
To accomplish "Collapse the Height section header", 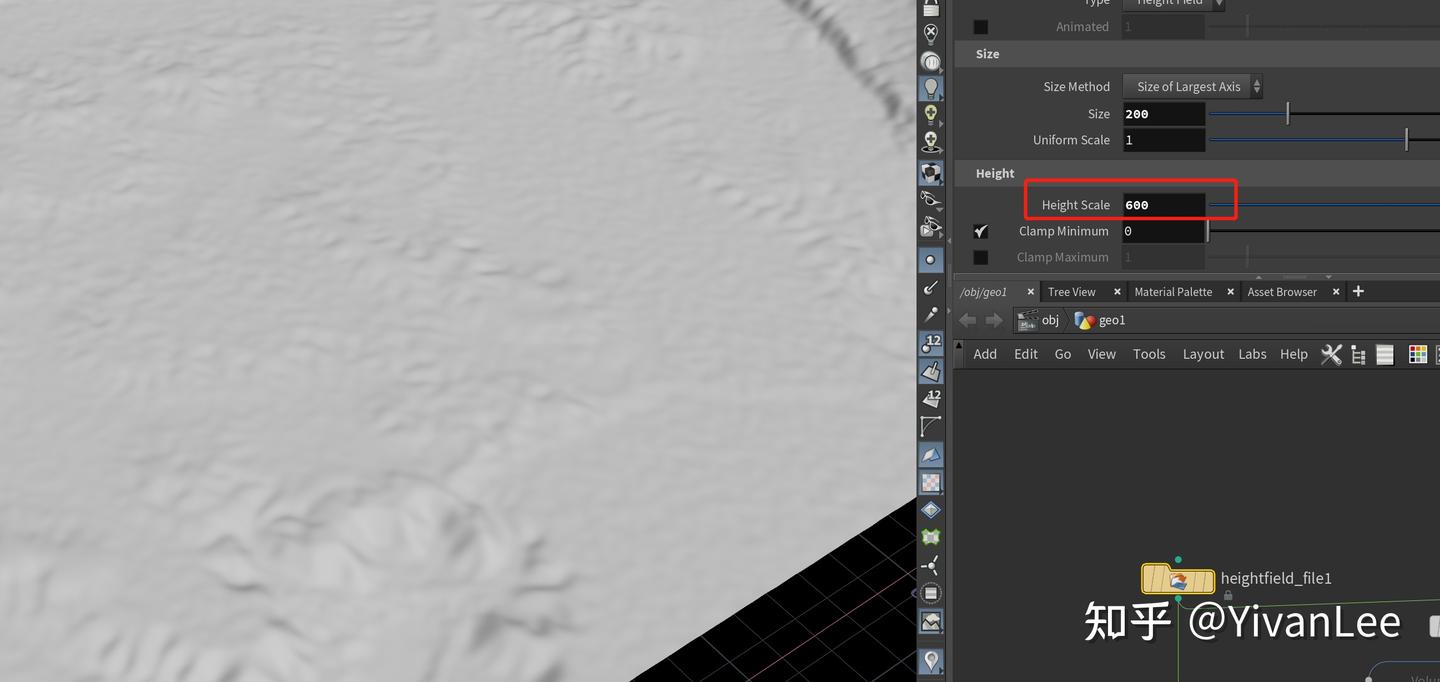I will tap(994, 173).
